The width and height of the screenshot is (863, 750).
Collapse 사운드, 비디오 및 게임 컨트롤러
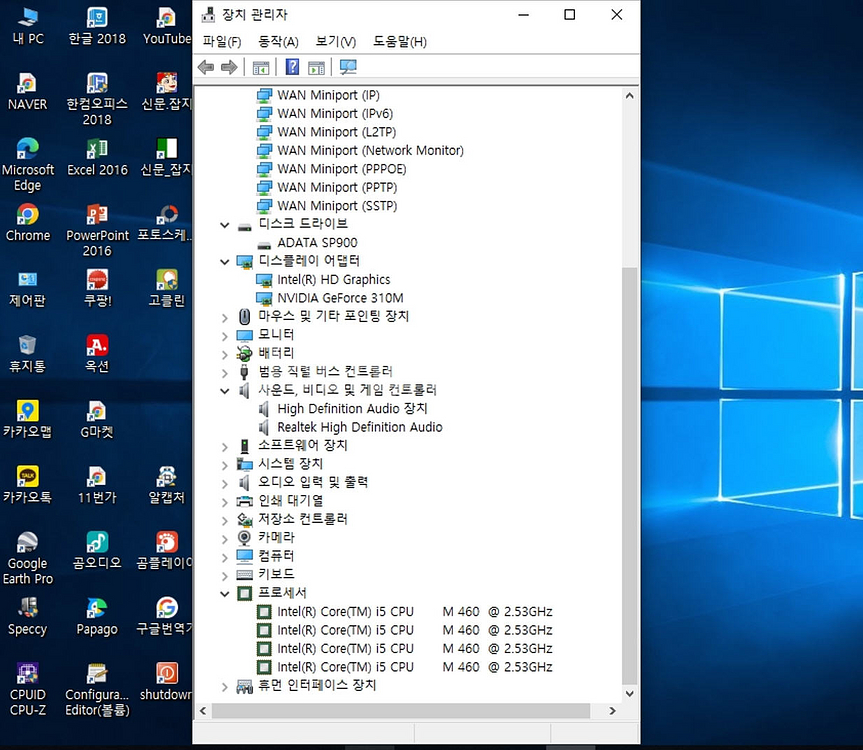coord(225,391)
